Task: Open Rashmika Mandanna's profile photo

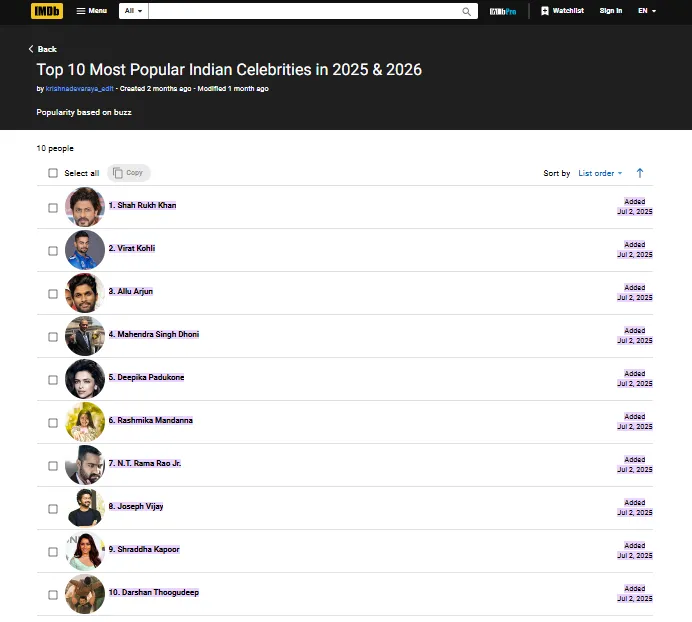Action: (x=85, y=422)
